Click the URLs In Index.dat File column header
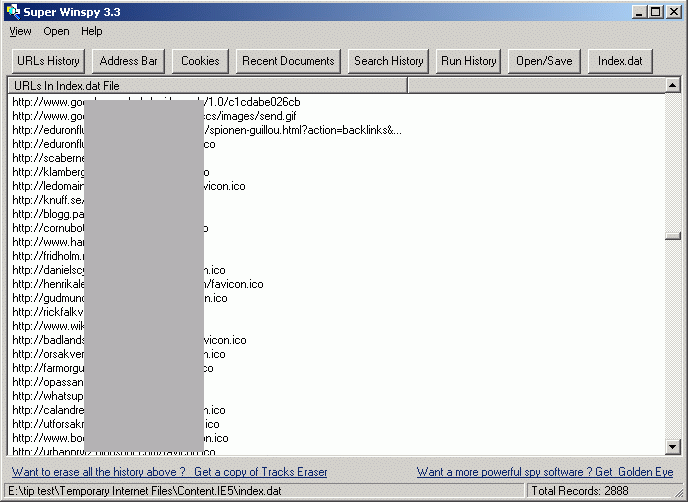This screenshot has height=502, width=688. [208, 86]
